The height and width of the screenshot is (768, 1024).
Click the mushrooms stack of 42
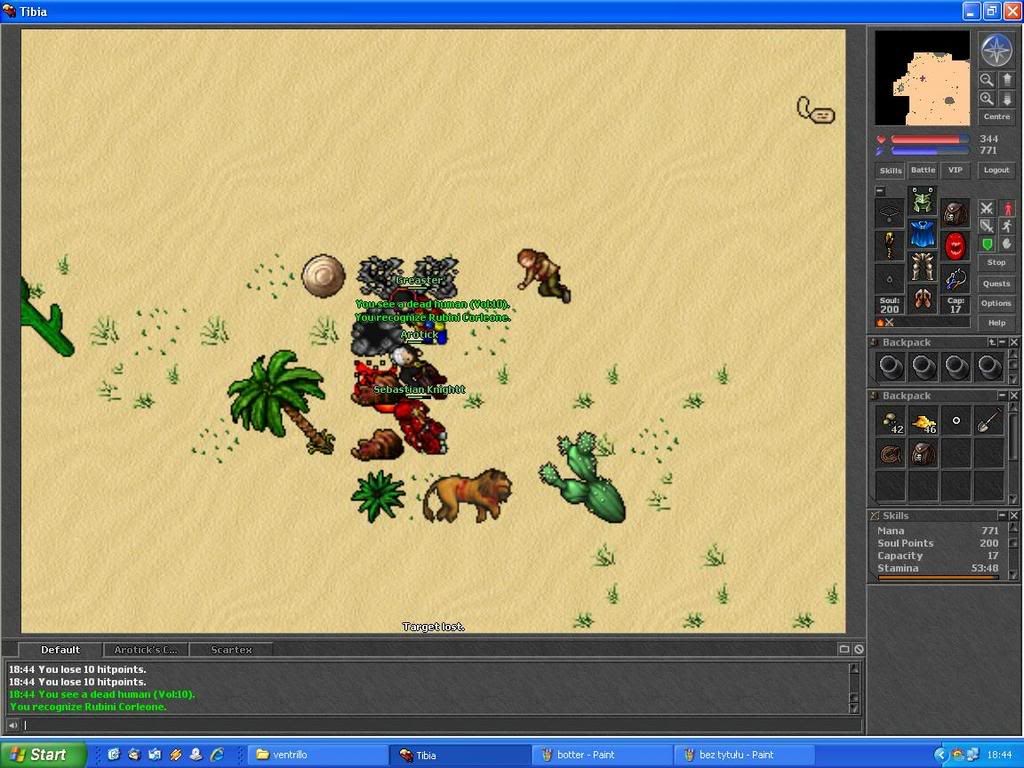891,421
